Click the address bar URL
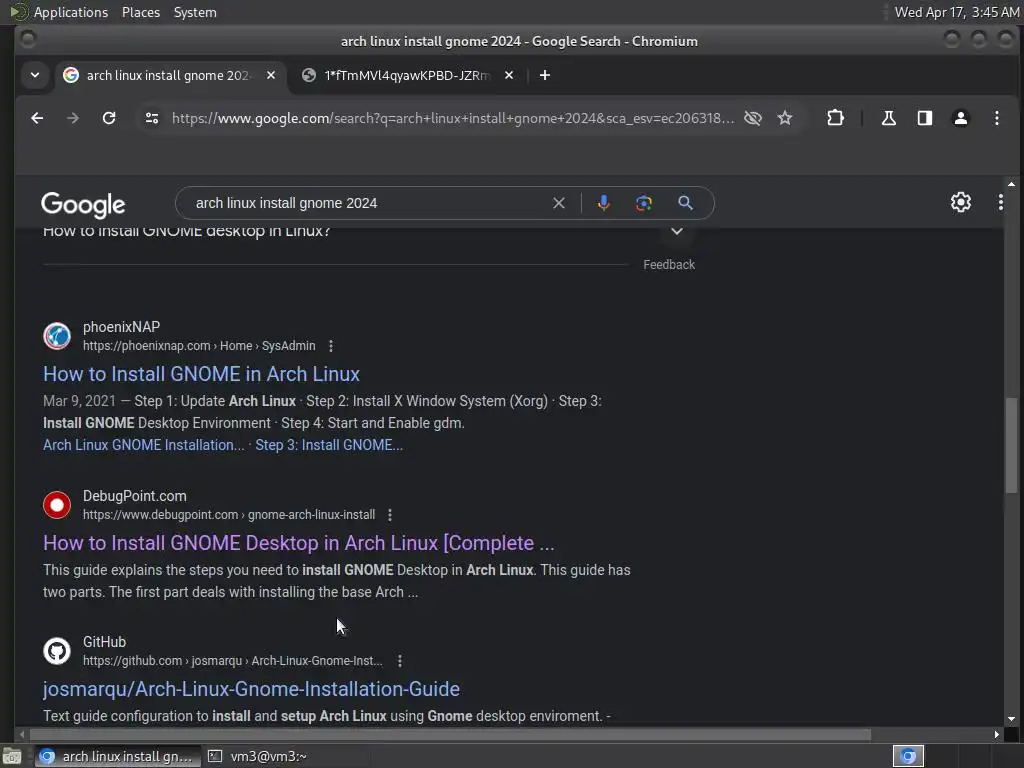This screenshot has height=768, width=1024. (453, 118)
